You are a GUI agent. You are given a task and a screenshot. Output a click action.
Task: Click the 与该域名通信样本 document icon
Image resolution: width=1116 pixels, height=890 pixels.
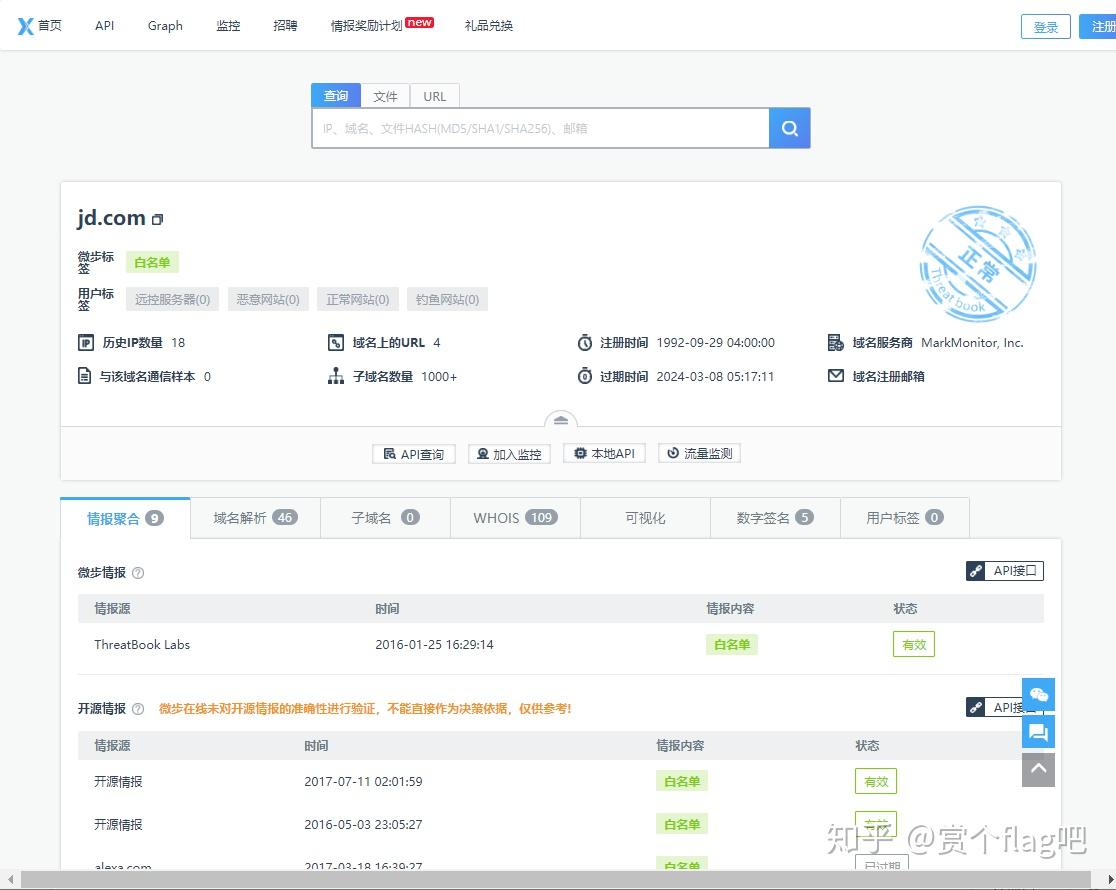(84, 376)
